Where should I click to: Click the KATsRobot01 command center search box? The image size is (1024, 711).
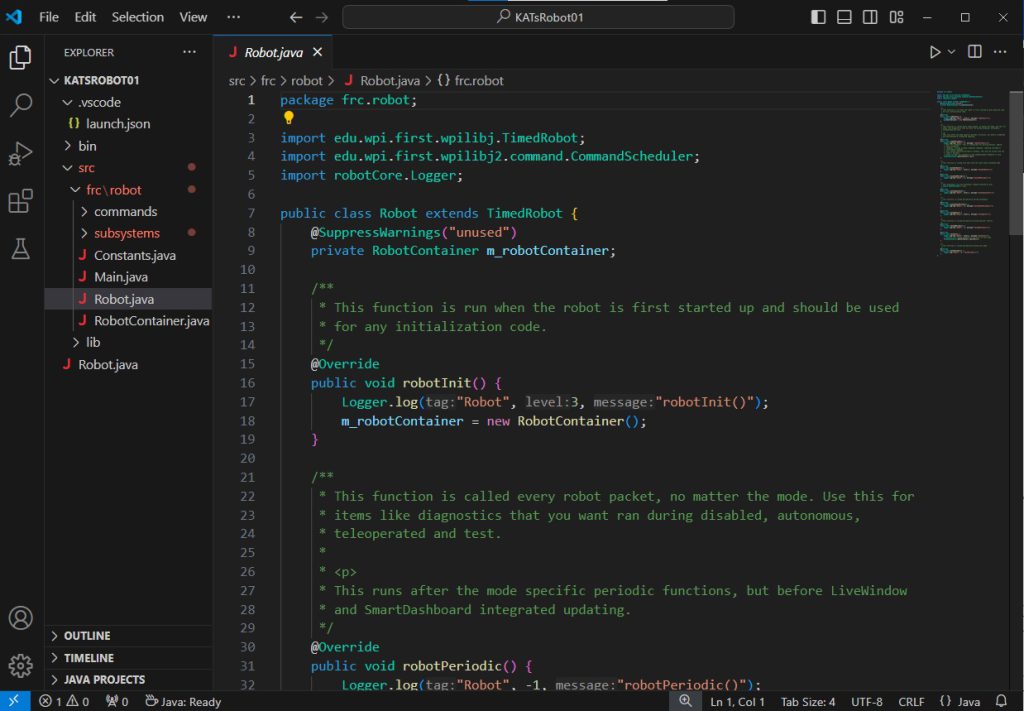(538, 18)
